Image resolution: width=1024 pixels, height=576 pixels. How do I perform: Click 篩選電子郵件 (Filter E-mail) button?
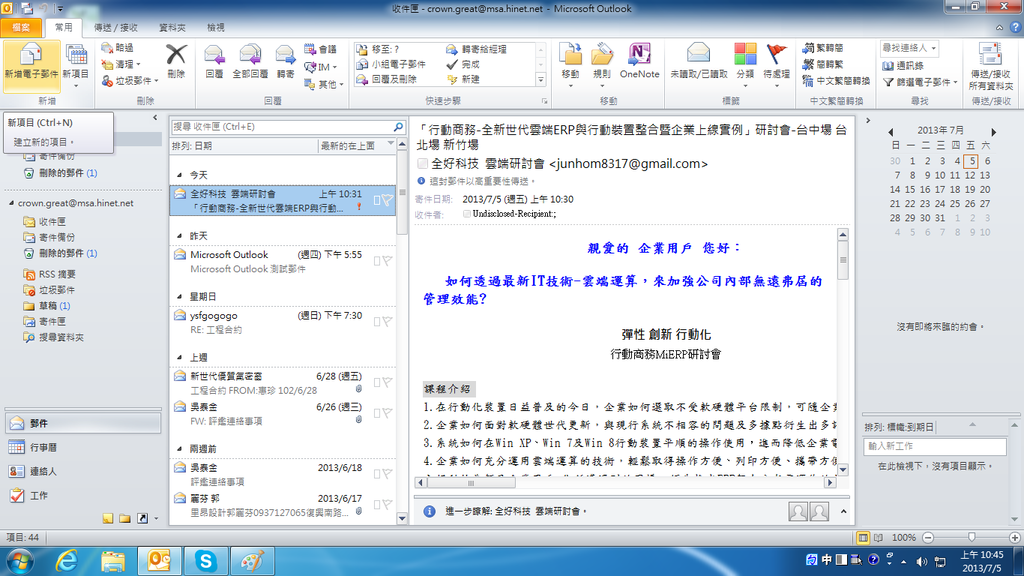920,82
